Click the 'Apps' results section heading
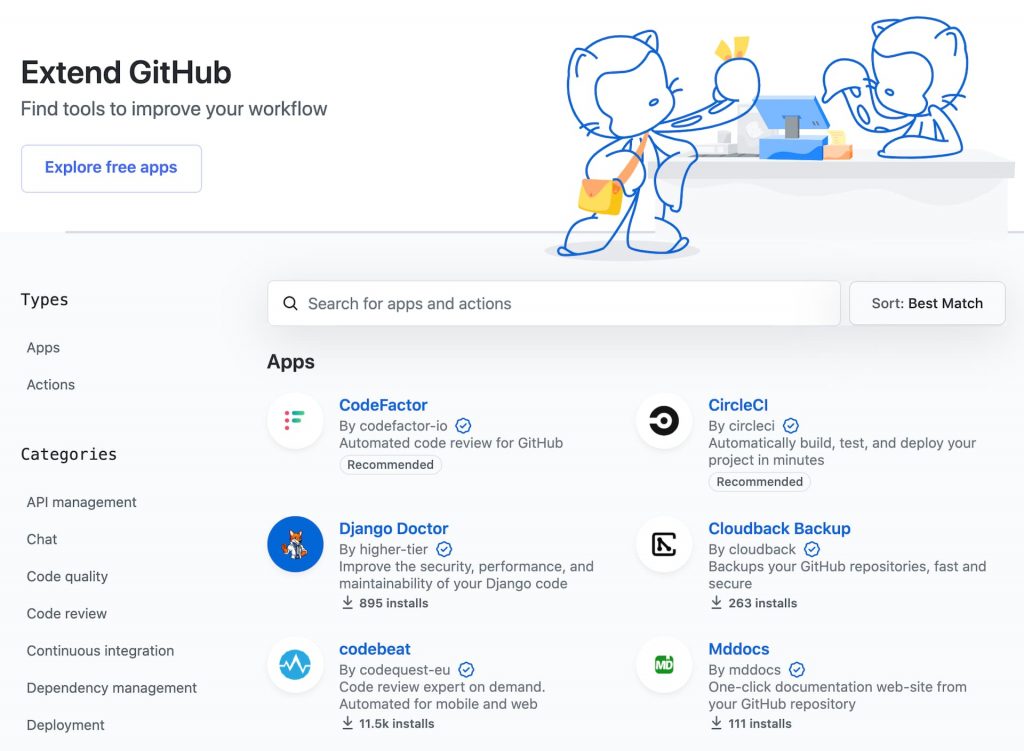 [291, 362]
